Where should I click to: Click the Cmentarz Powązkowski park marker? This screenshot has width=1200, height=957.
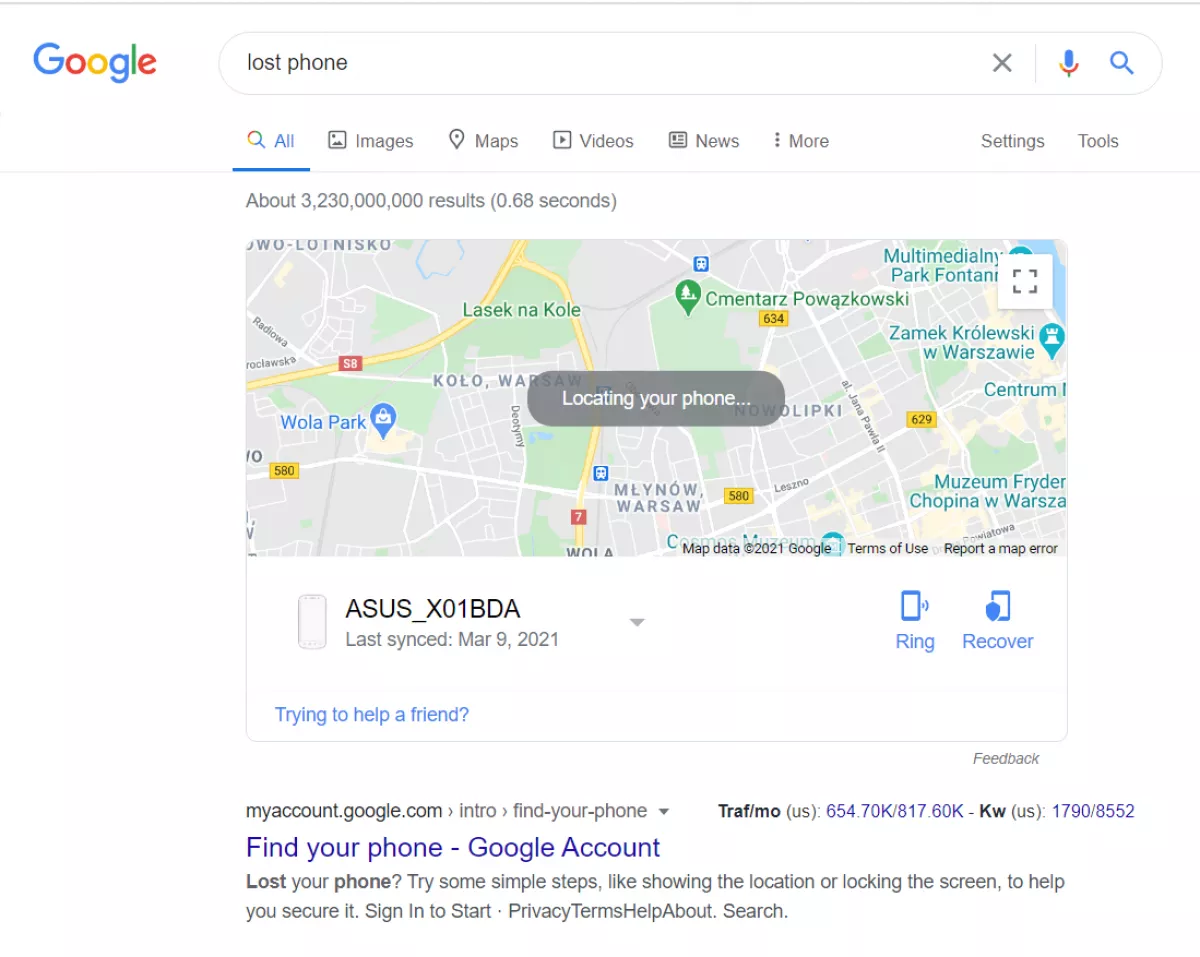[687, 296]
